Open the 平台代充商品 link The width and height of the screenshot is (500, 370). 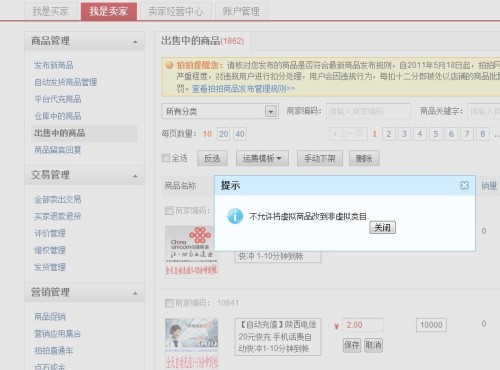[x=58, y=99]
